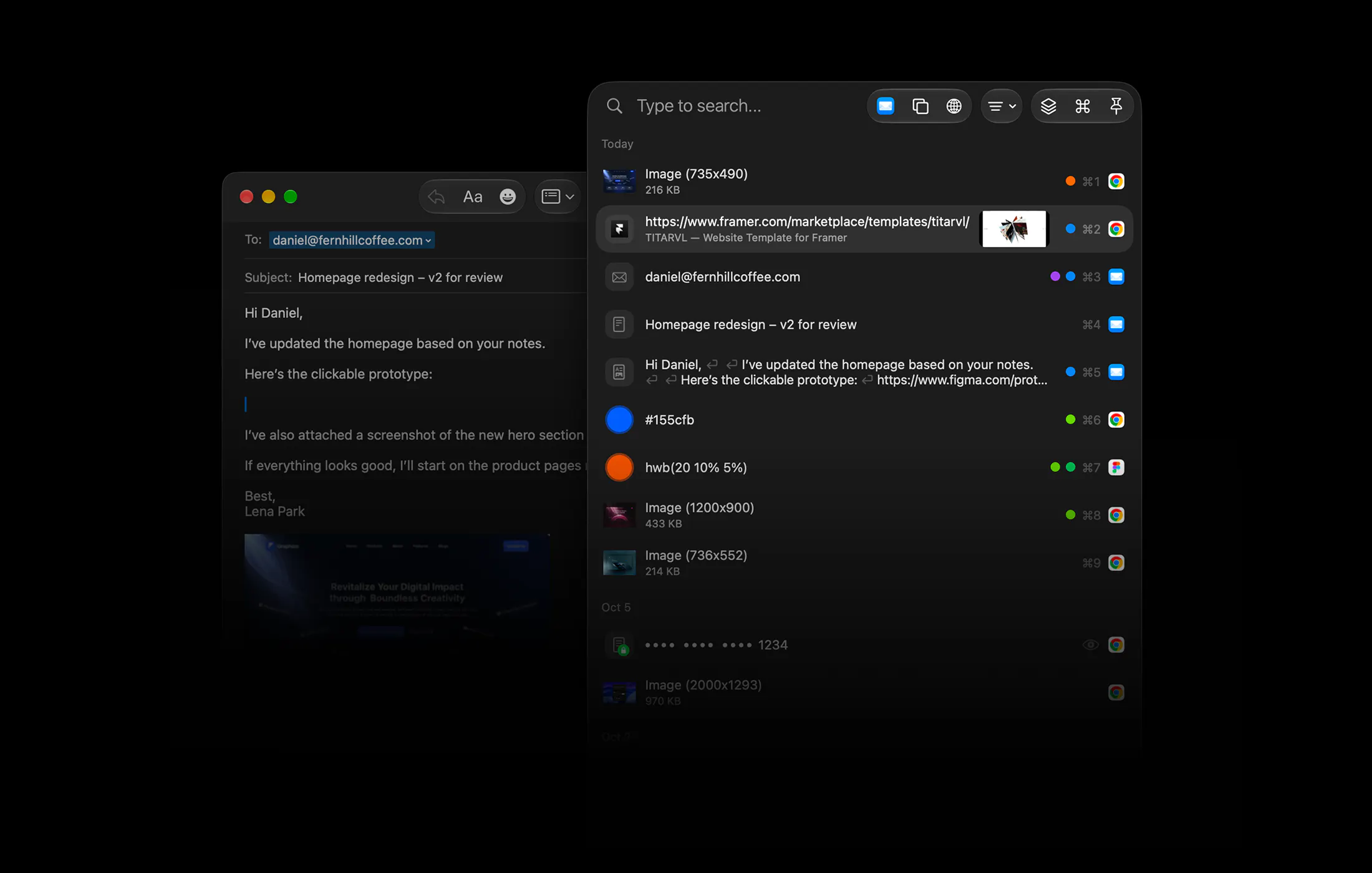Click Mail source icon on daniel@fernhillcoffee.com row
Screen dimensions: 1372x873
1116,277
